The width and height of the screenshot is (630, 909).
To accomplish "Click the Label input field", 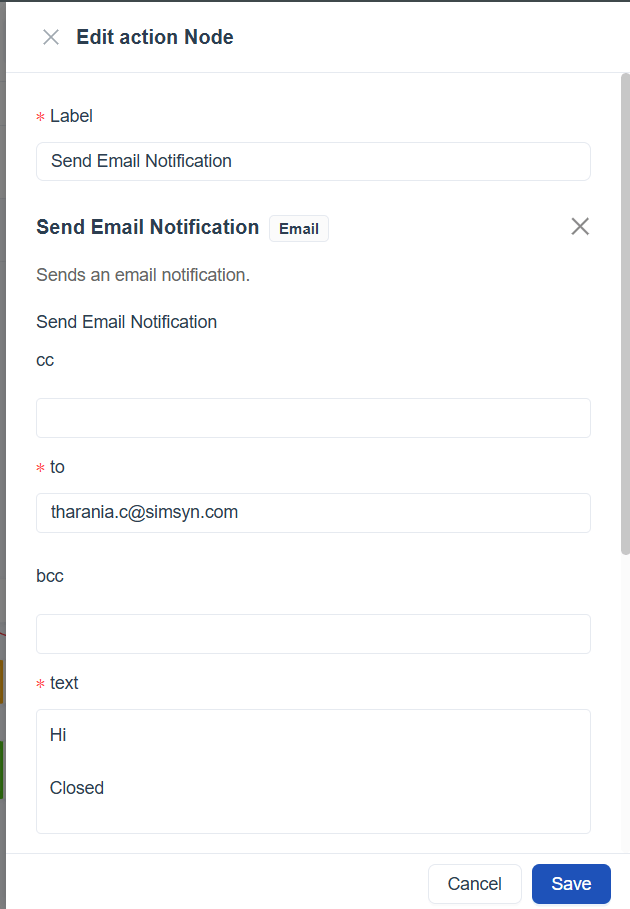I will [x=313, y=161].
